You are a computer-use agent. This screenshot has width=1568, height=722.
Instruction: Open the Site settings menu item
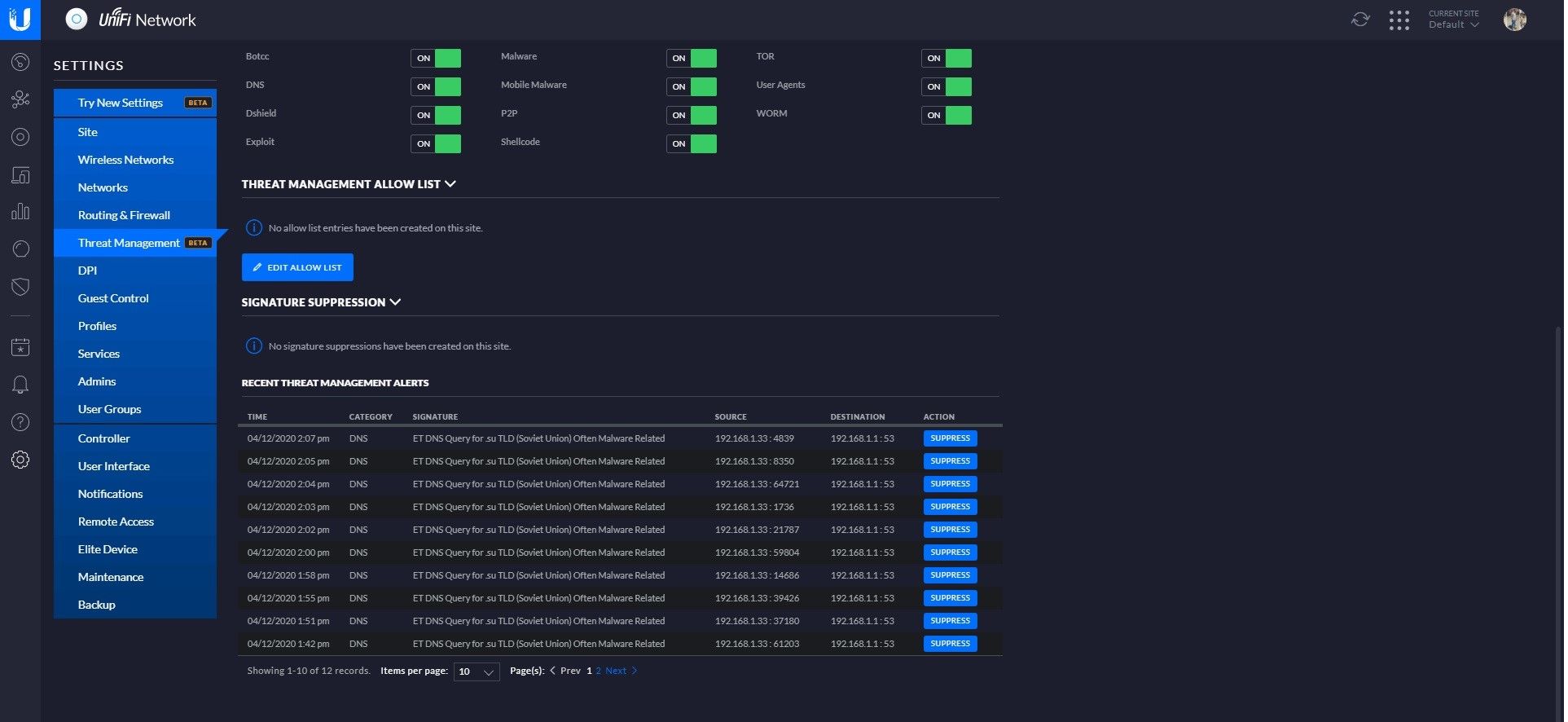point(135,132)
